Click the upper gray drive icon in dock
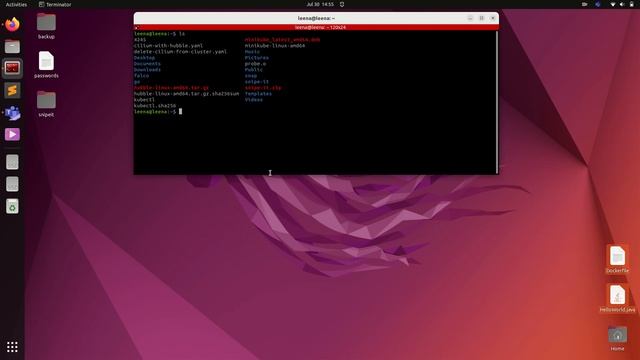This screenshot has width=640, height=360. (12, 162)
